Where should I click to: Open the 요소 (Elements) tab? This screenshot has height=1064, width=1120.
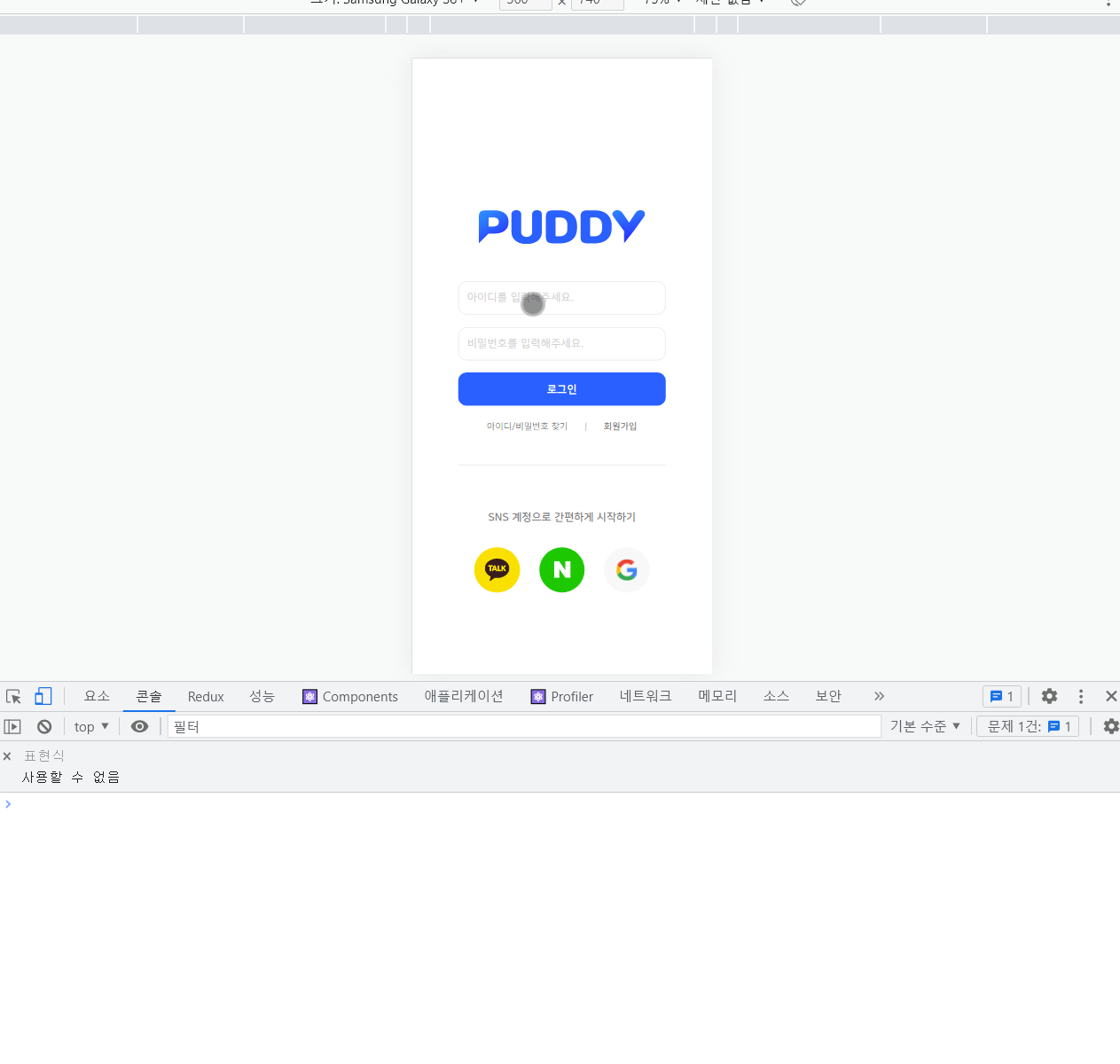[x=97, y=697]
